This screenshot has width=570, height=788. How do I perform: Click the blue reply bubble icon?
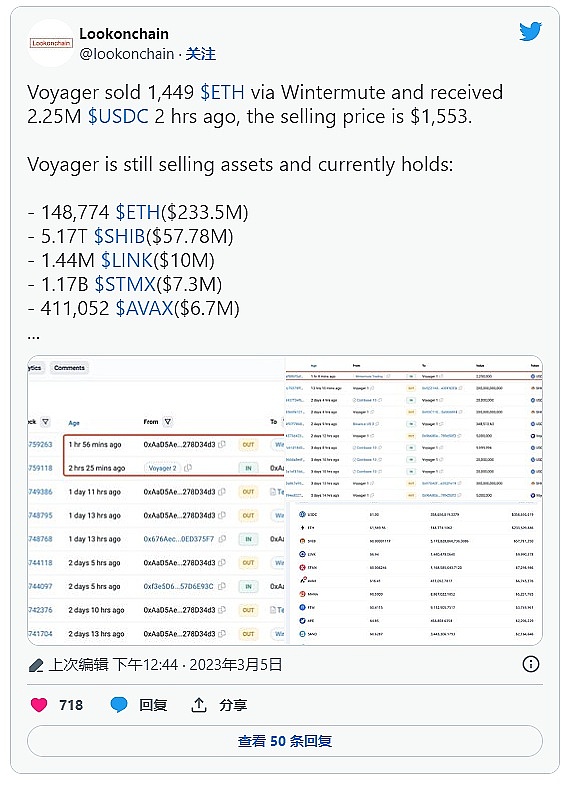point(119,705)
